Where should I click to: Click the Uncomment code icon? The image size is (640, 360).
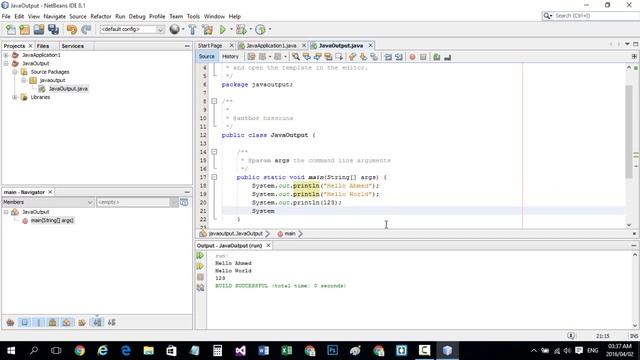click(448, 57)
